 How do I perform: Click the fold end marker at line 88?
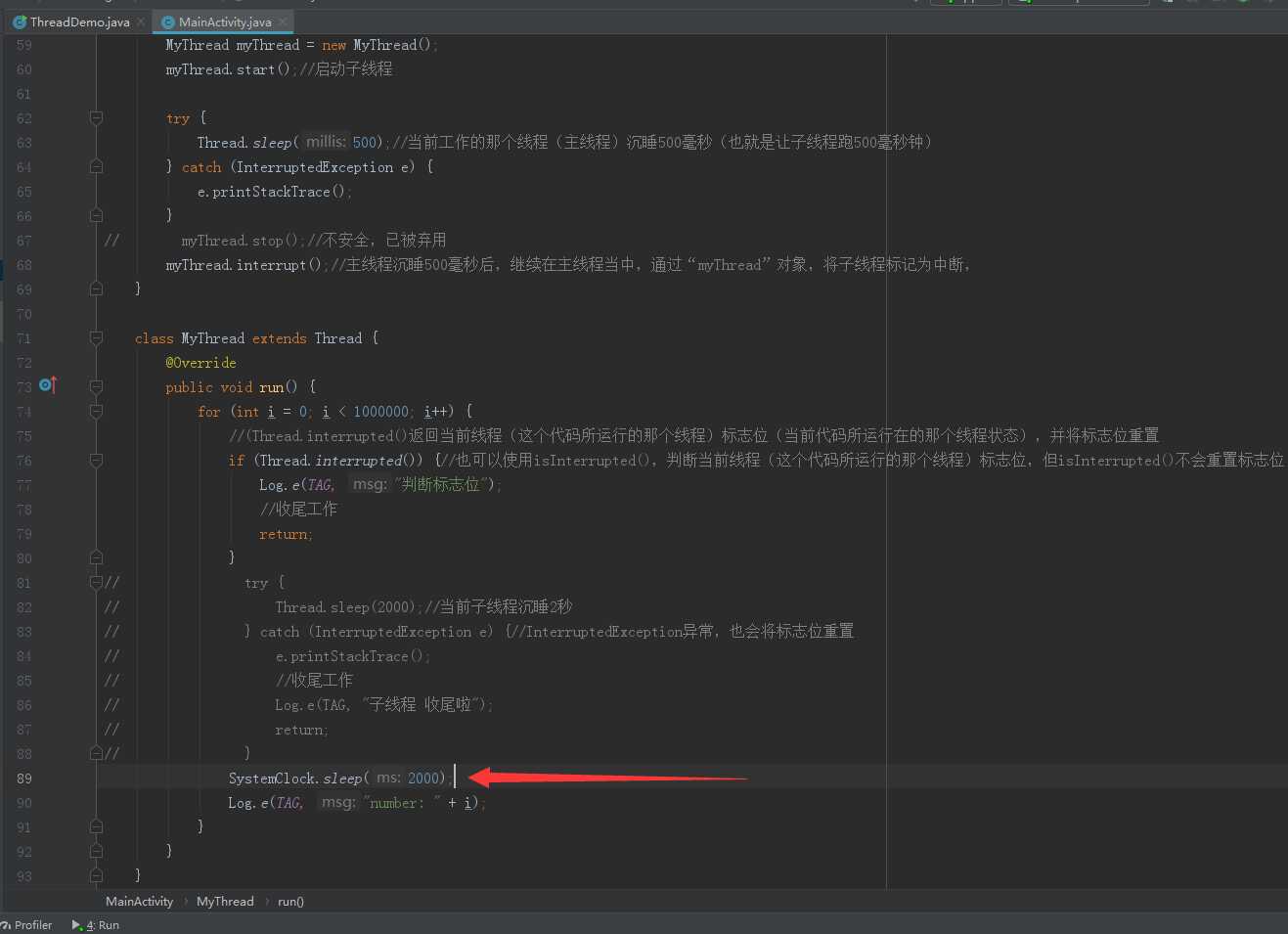click(x=96, y=753)
